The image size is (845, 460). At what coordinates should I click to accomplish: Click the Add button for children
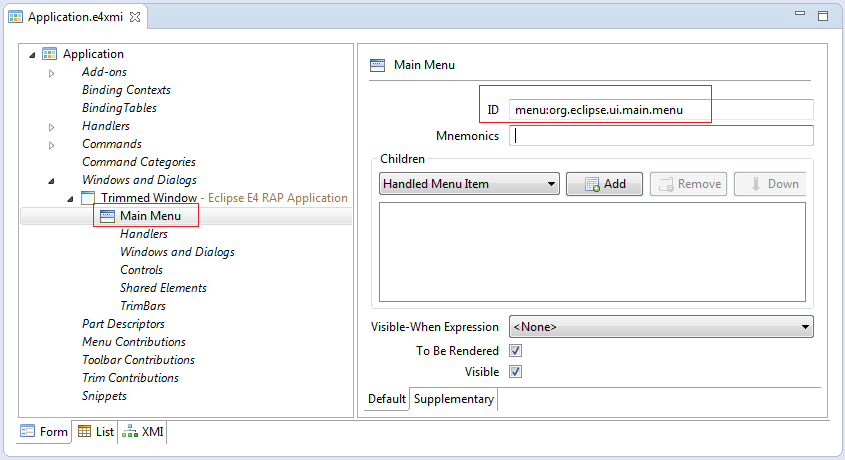(x=604, y=184)
